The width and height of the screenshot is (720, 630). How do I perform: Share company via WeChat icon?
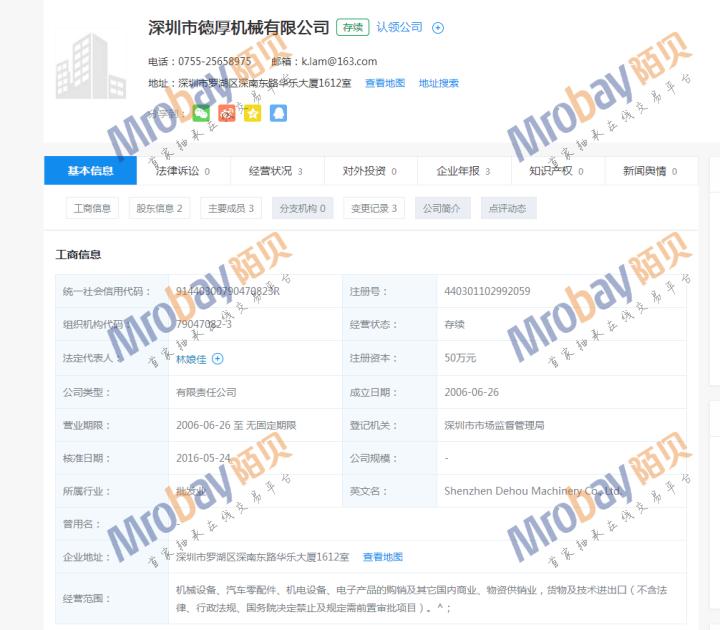click(201, 113)
